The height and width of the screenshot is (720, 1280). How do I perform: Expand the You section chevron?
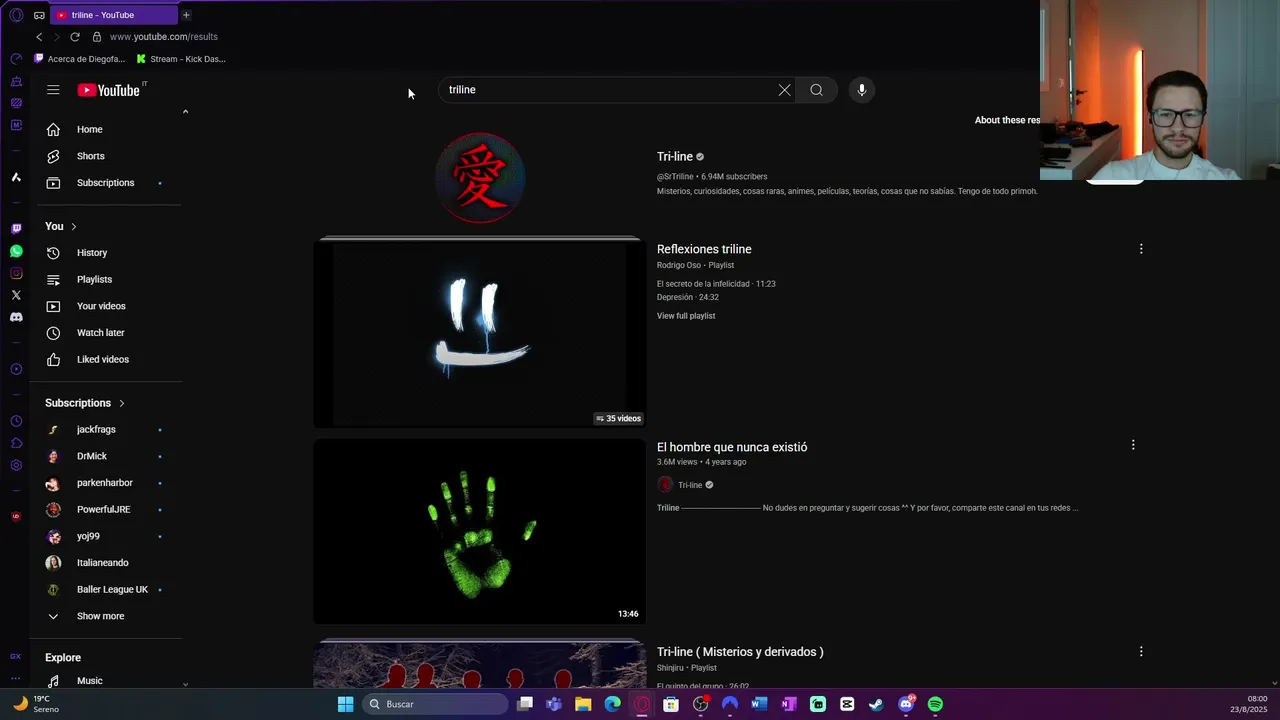coord(73,227)
